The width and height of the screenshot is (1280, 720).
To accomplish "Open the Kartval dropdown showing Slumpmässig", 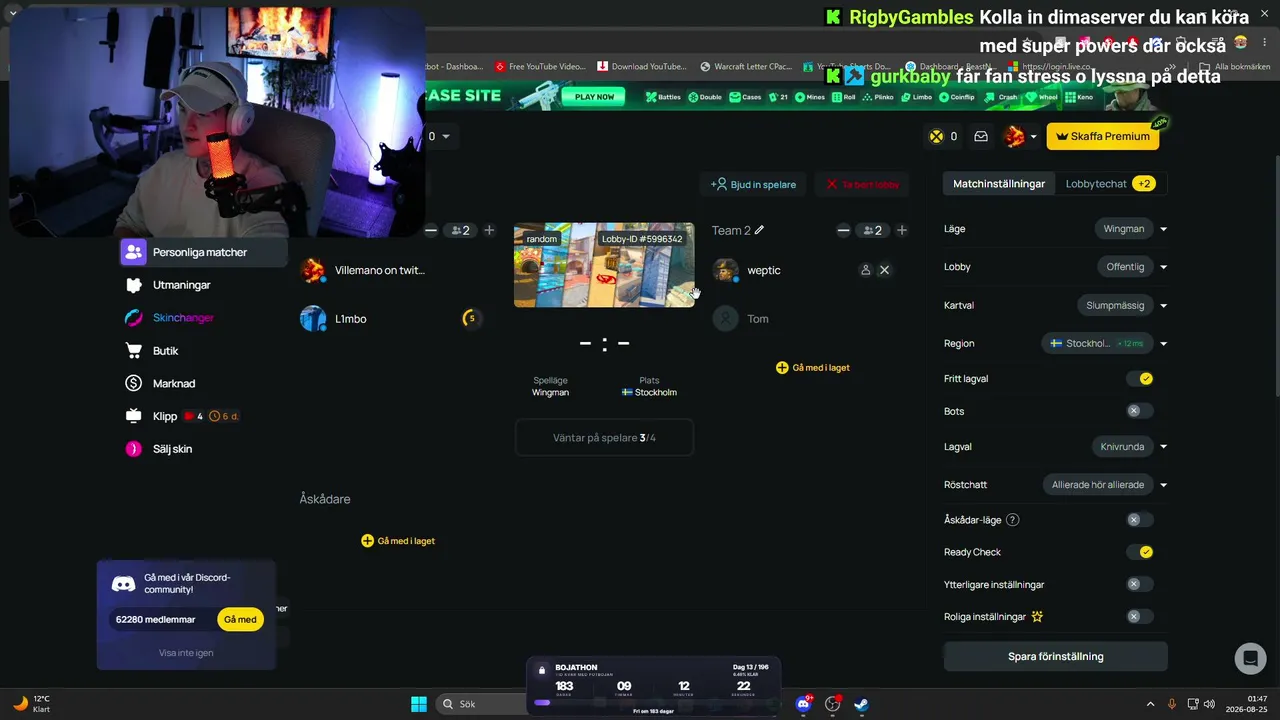I will tap(1123, 306).
